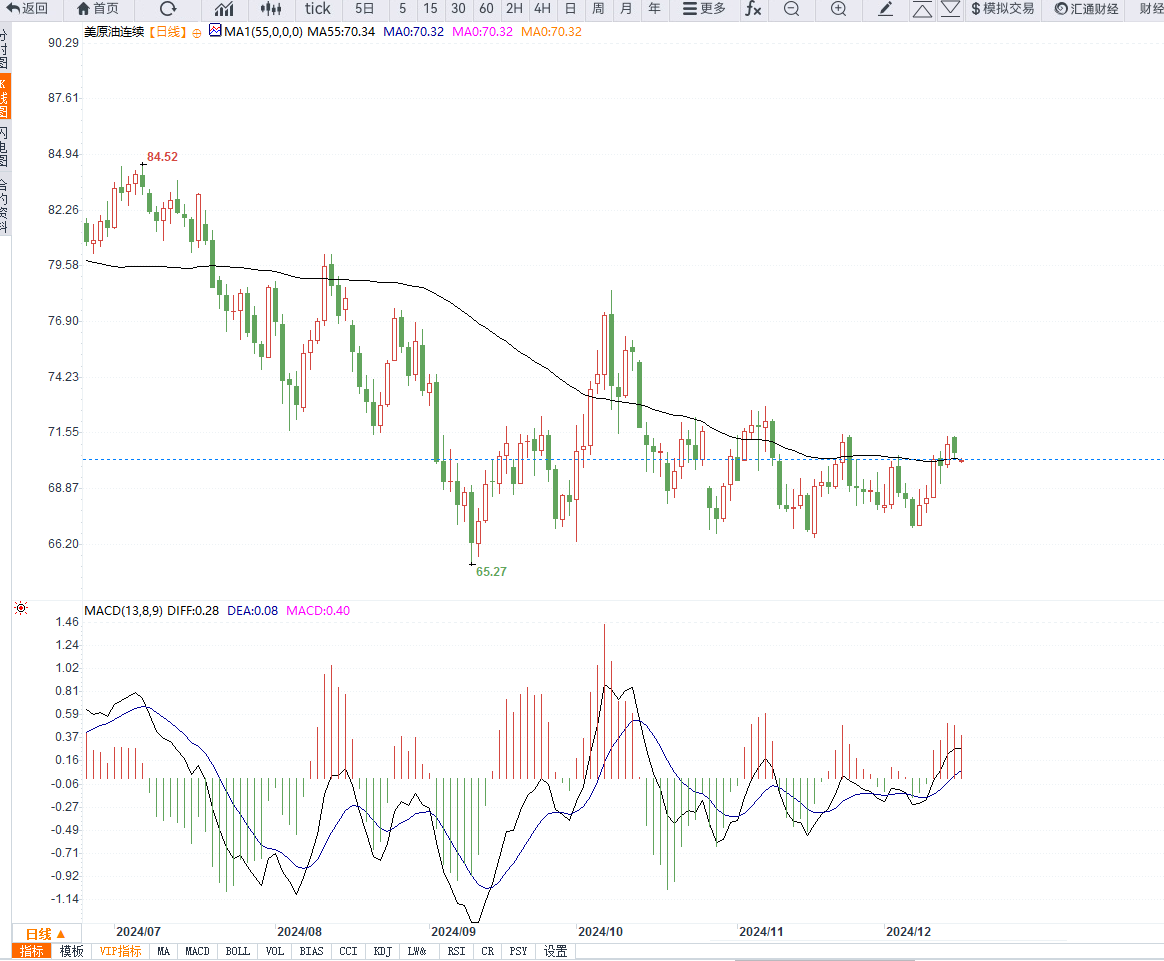Toggle the upward triangle panel button
Viewport: 1164px width, 961px height.
point(922,9)
